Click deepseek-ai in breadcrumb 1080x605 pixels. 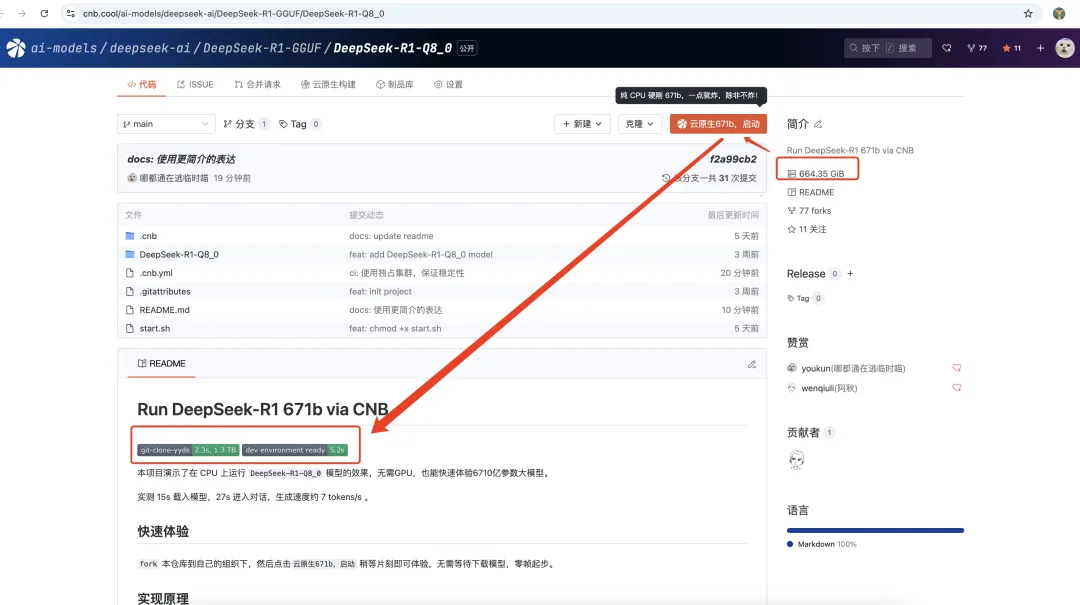(150, 48)
